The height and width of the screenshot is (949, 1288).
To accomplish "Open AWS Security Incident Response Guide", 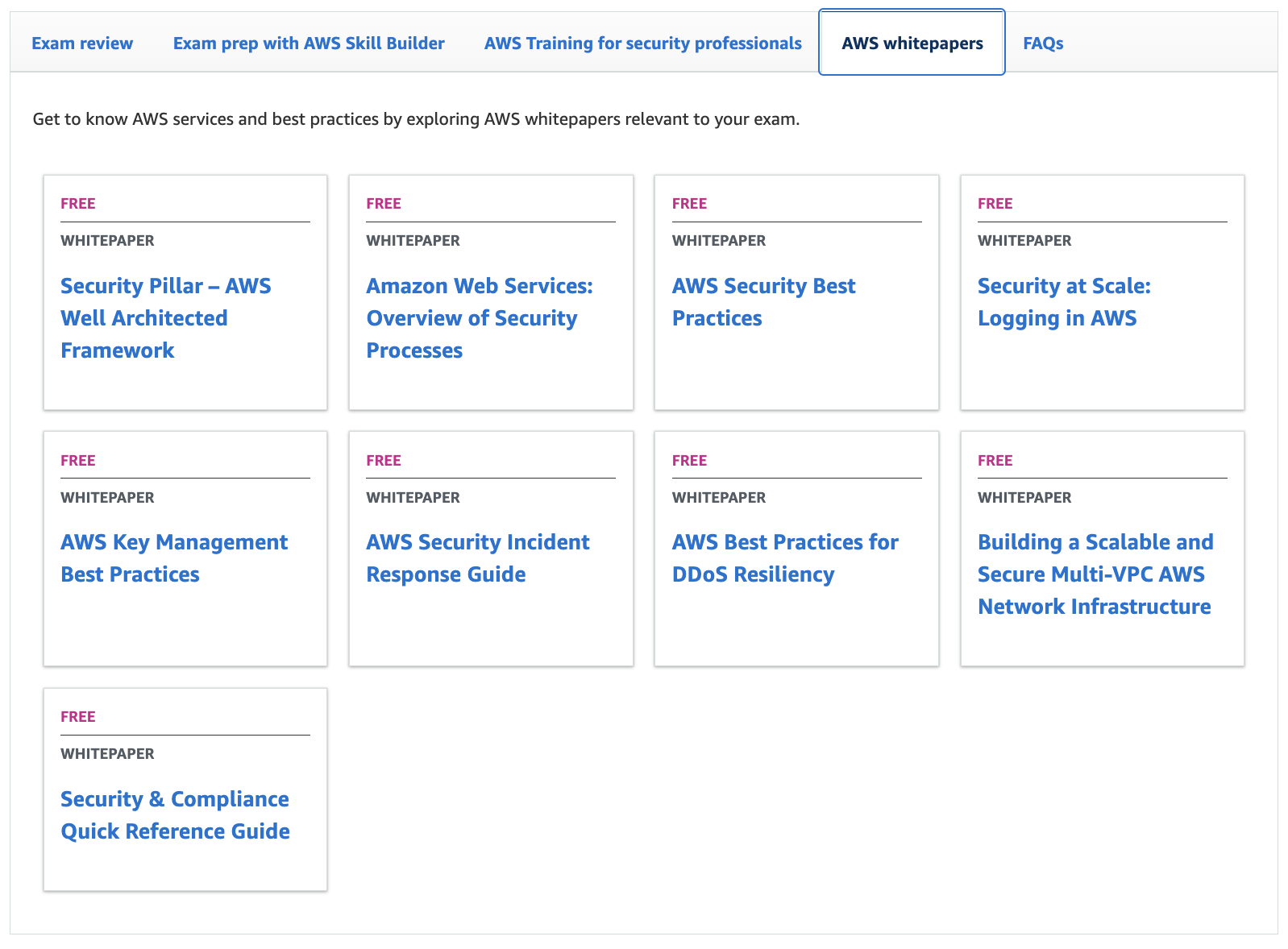I will click(x=478, y=558).
